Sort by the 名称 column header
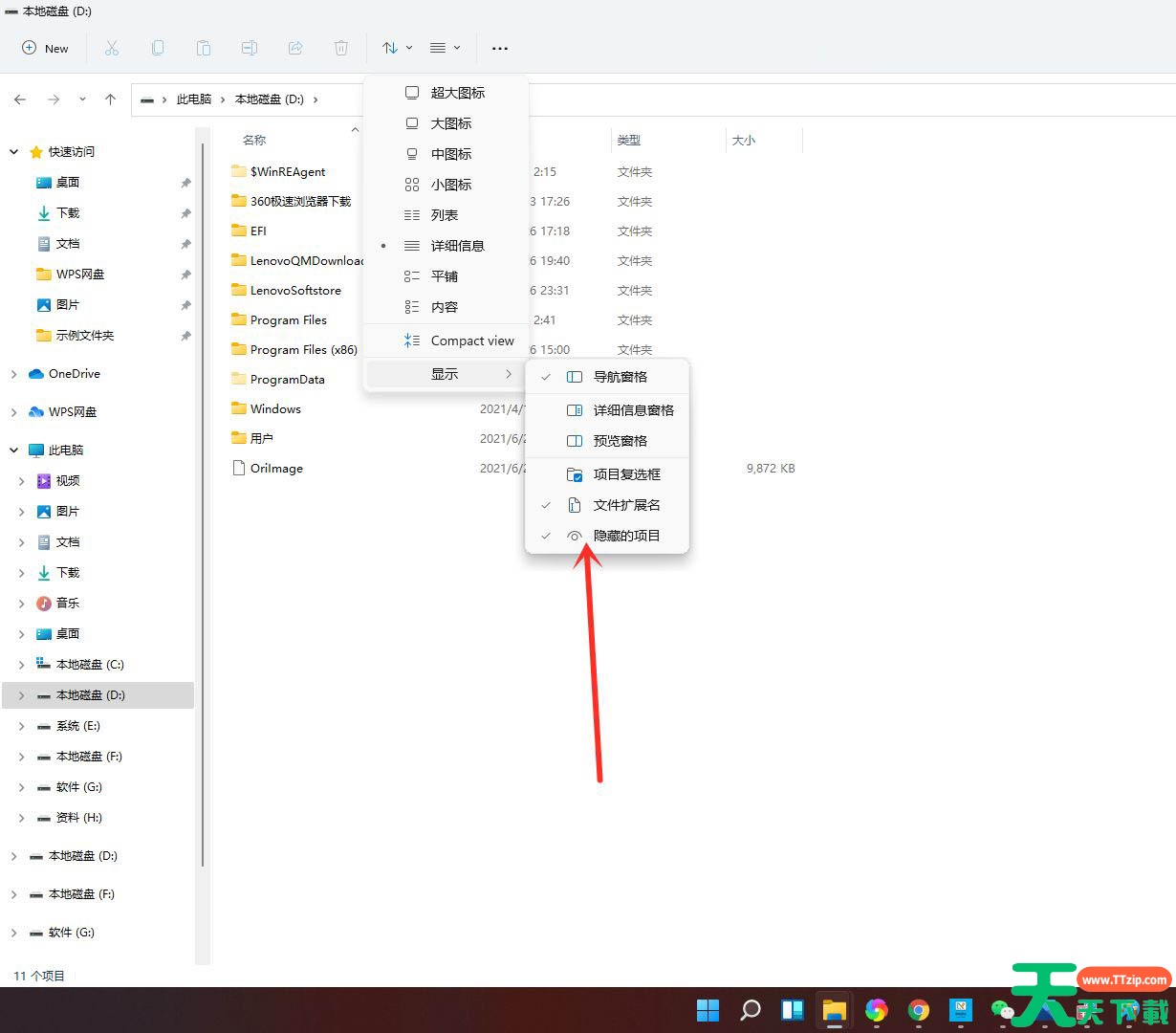 [254, 141]
